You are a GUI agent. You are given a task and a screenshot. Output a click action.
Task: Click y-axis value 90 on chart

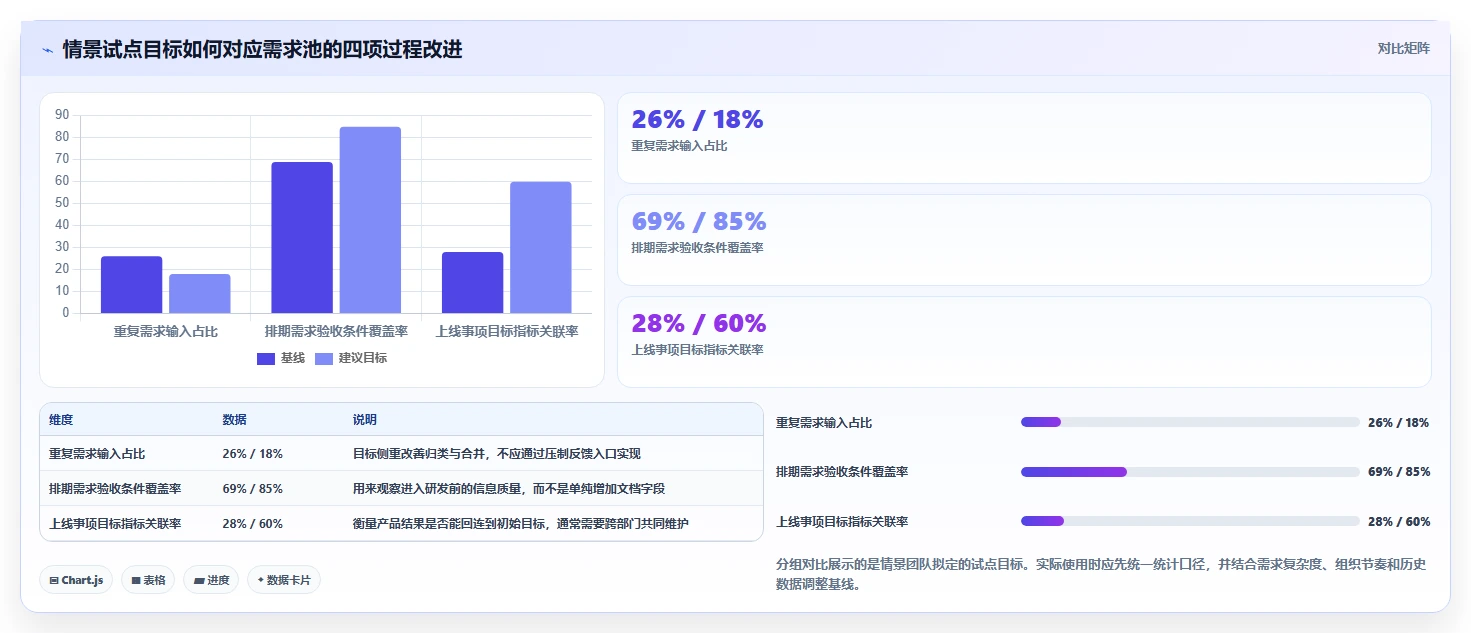click(62, 115)
